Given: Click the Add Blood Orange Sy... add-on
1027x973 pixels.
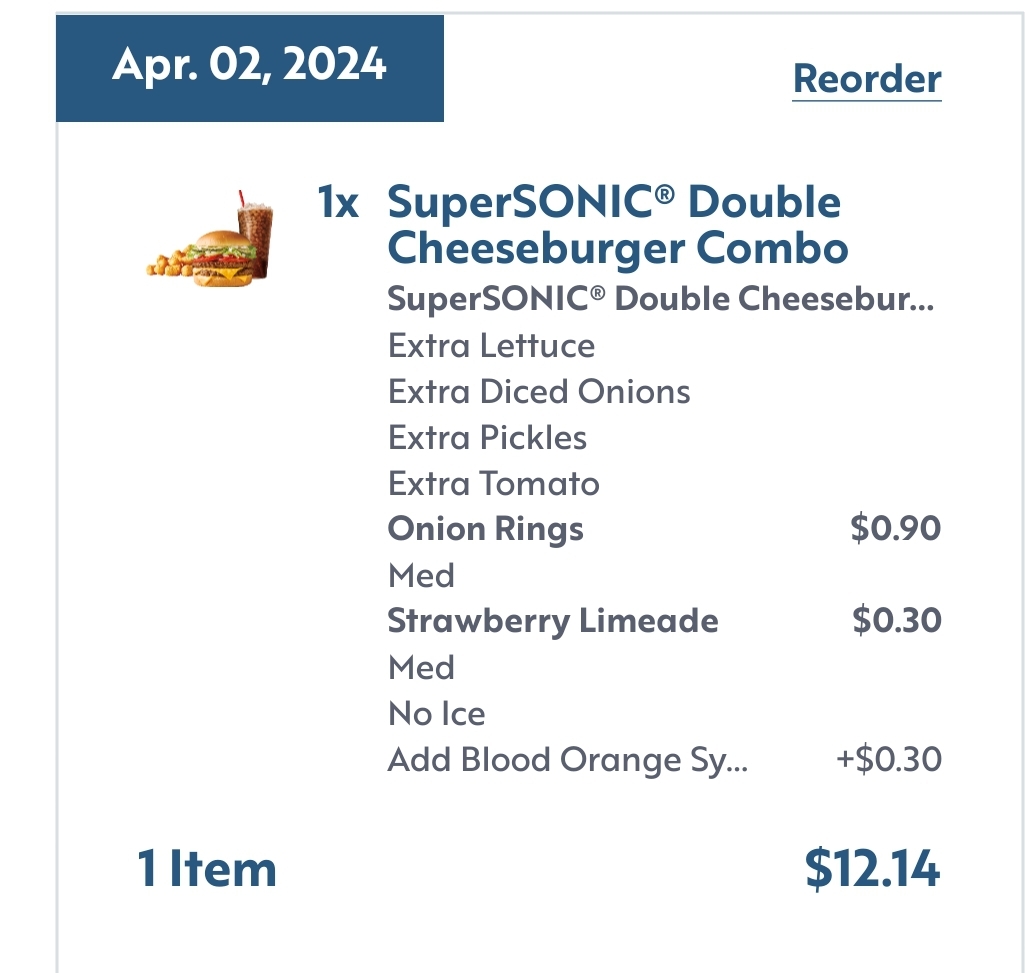Looking at the screenshot, I should point(567,760).
